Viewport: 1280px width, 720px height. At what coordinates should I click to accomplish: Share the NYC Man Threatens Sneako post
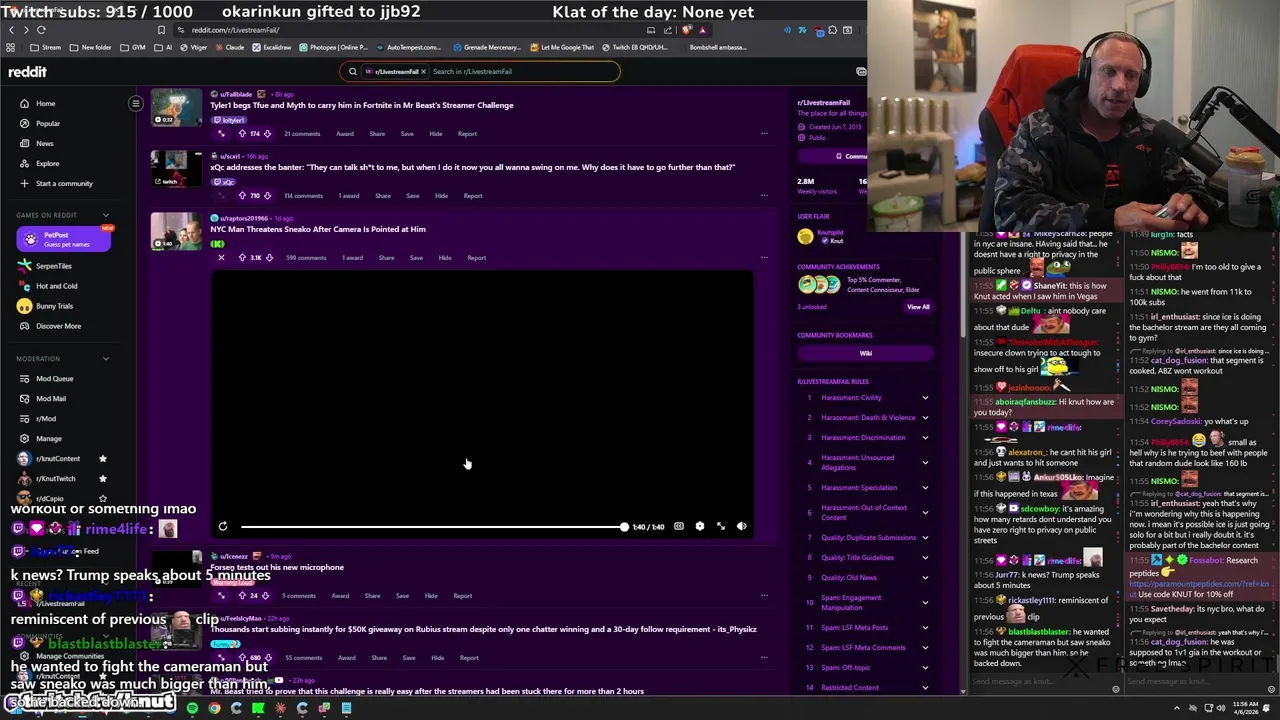(x=386, y=258)
